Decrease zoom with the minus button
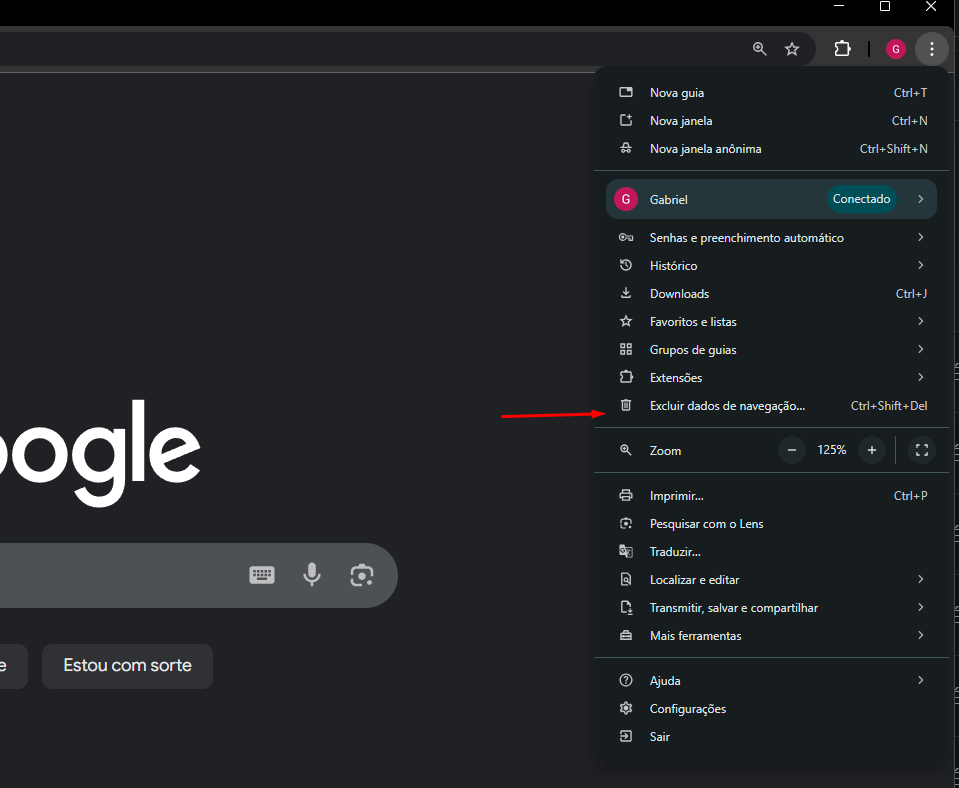This screenshot has height=788, width=959. pyautogui.click(x=792, y=450)
